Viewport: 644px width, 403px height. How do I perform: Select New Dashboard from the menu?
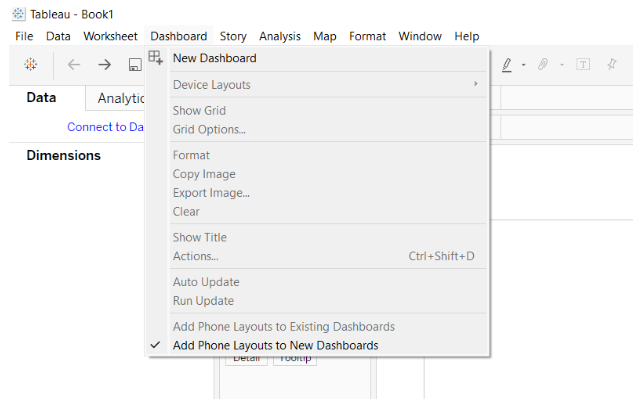[x=214, y=58]
